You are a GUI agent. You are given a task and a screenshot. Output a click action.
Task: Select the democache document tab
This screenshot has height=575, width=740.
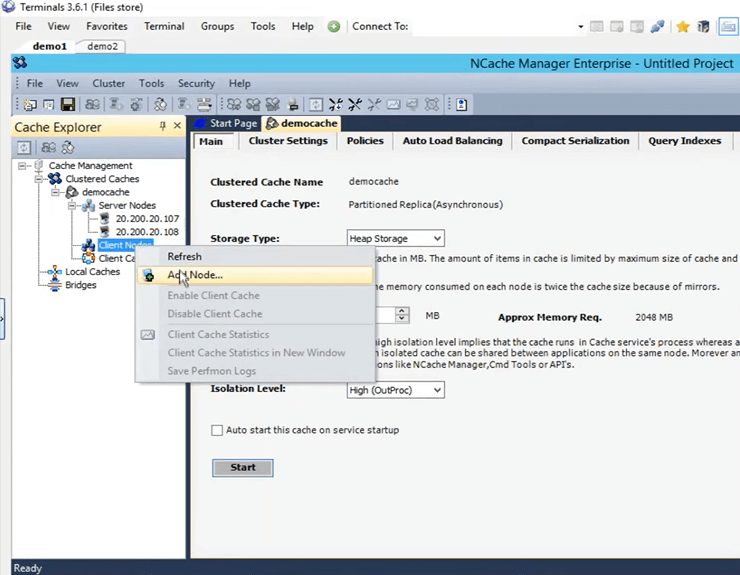pos(302,123)
